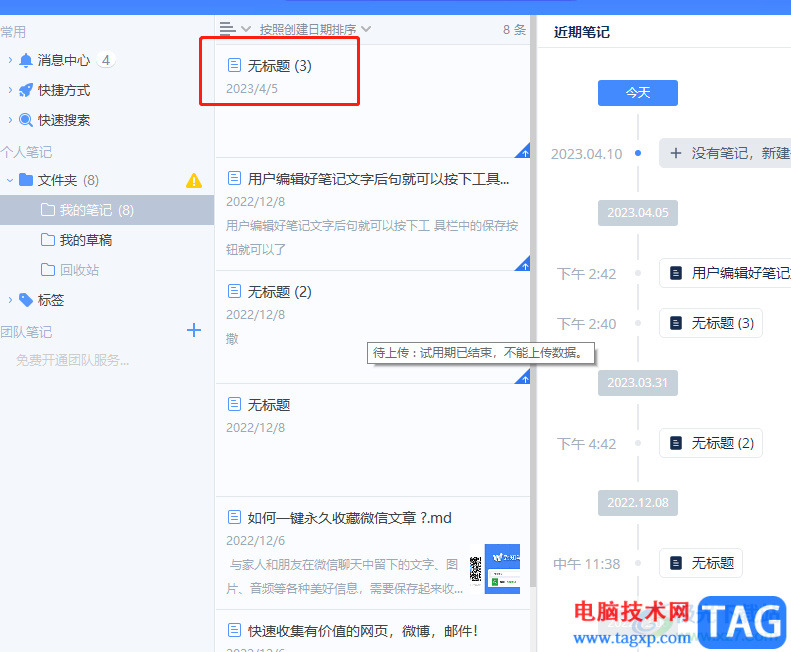Screen dimensions: 791x652
Task: Click the pending upload arrow on 用户编辑好笔记 note
Action: click(x=524, y=264)
